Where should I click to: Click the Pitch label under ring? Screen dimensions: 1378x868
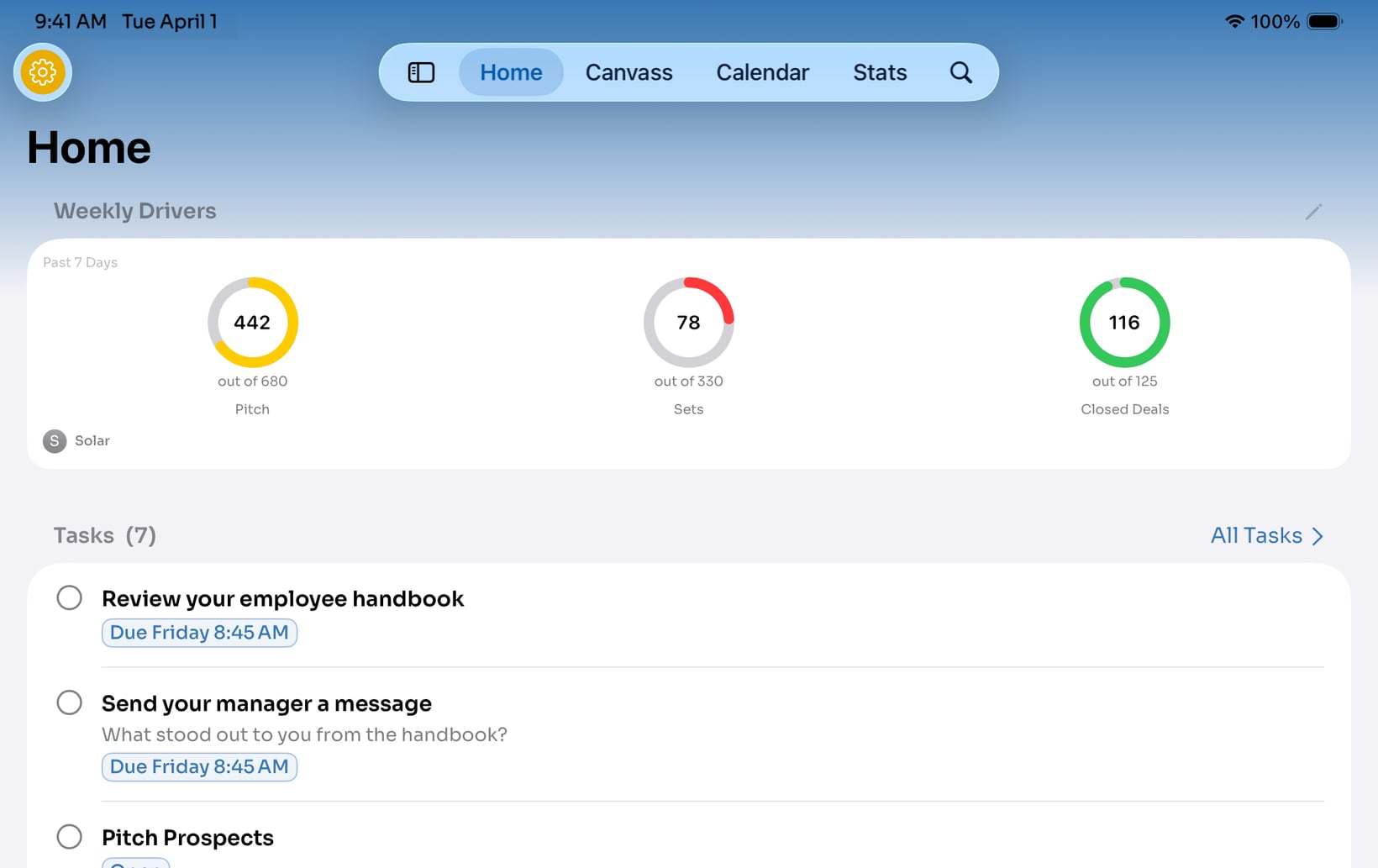click(252, 409)
